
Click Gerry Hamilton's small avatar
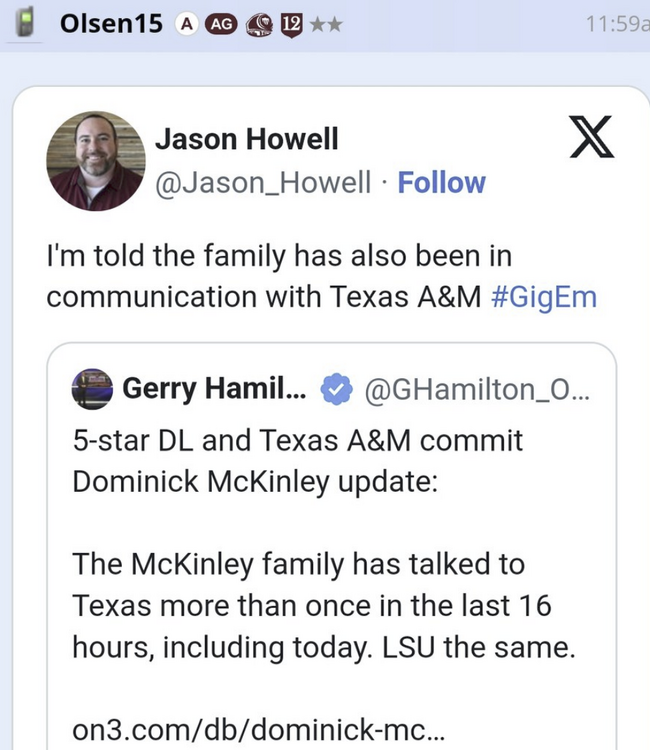(92, 390)
